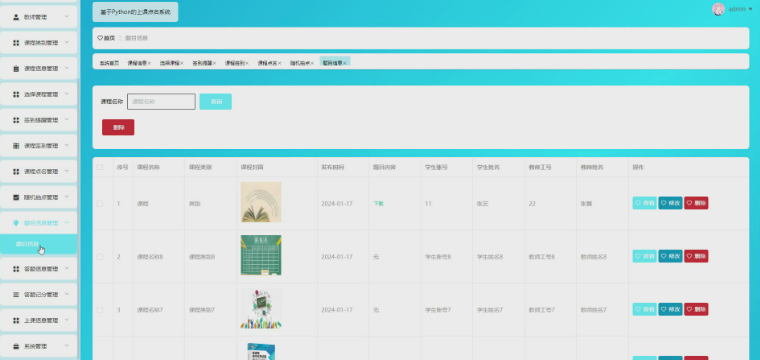Close the active 题目信息 tab with its ×

[x=345, y=63]
